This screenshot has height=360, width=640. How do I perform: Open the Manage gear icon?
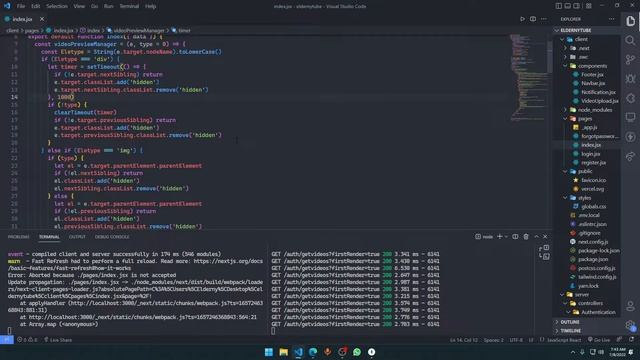tap(630, 325)
